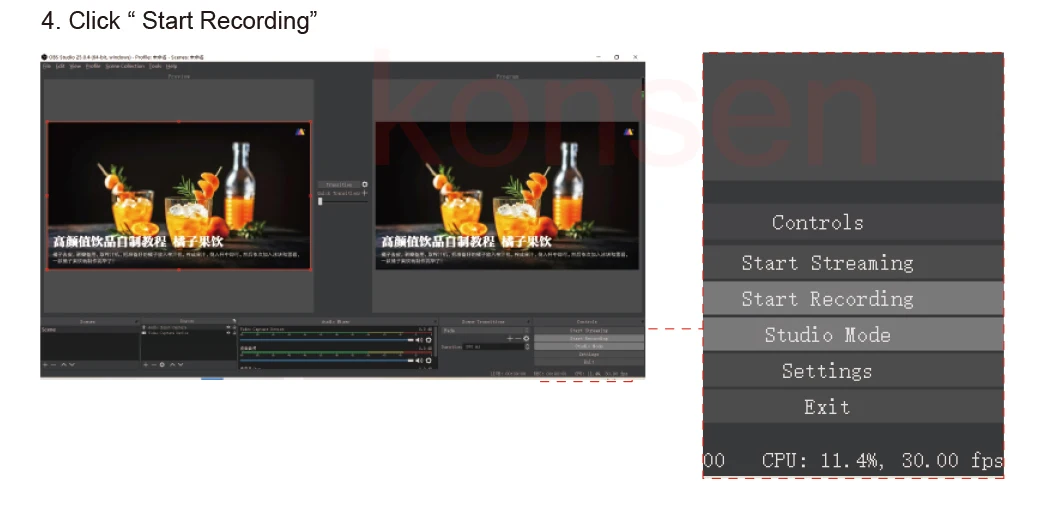The image size is (1045, 507).
Task: Remove the selected scene with the minus icon
Action: pyautogui.click(x=52, y=365)
